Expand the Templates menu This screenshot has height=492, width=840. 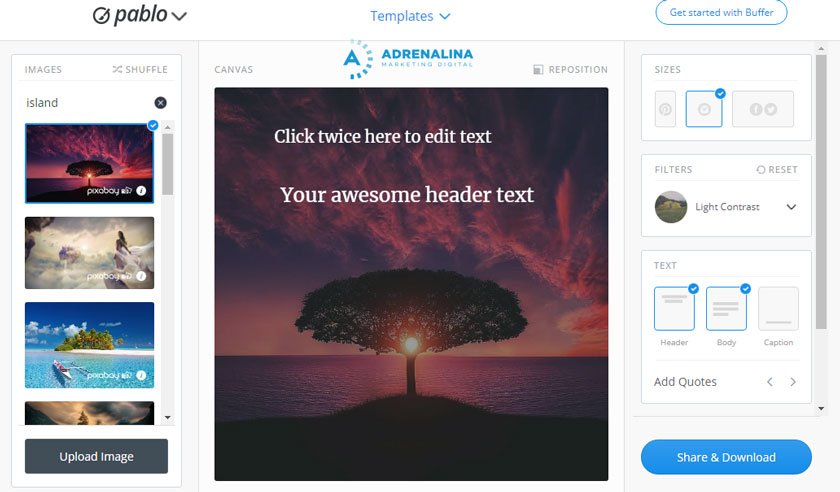click(410, 16)
